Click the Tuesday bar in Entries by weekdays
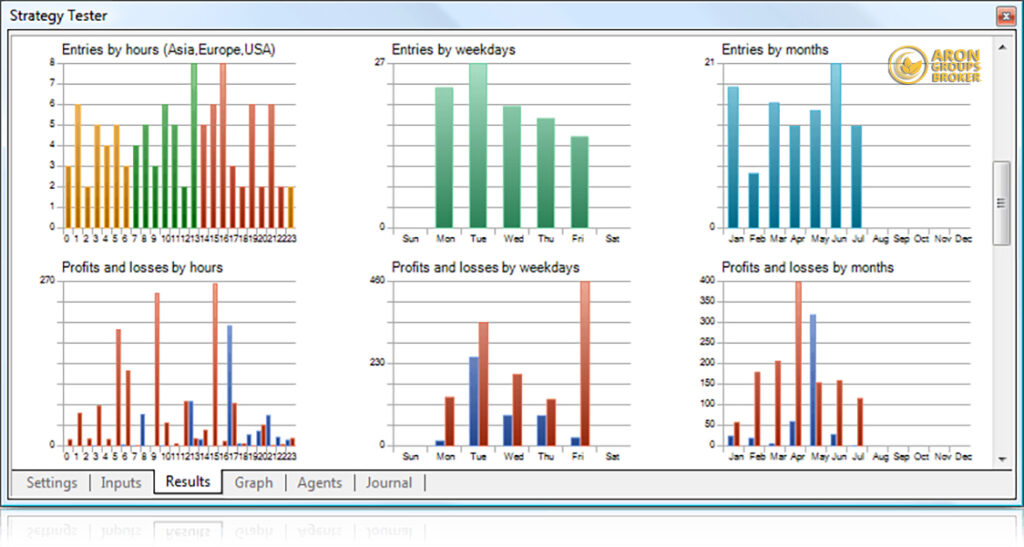 click(478, 145)
